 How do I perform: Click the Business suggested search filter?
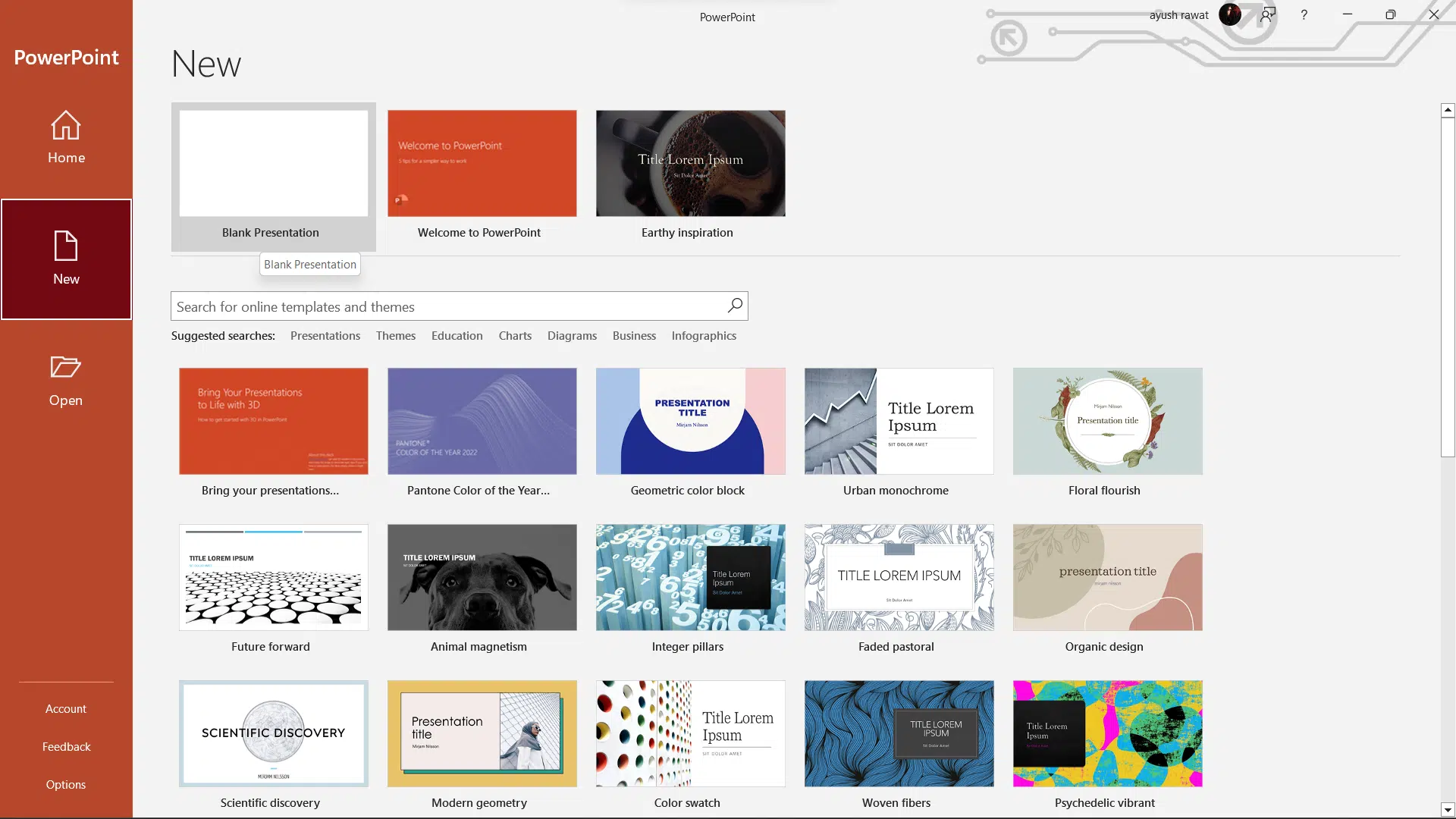(x=634, y=335)
